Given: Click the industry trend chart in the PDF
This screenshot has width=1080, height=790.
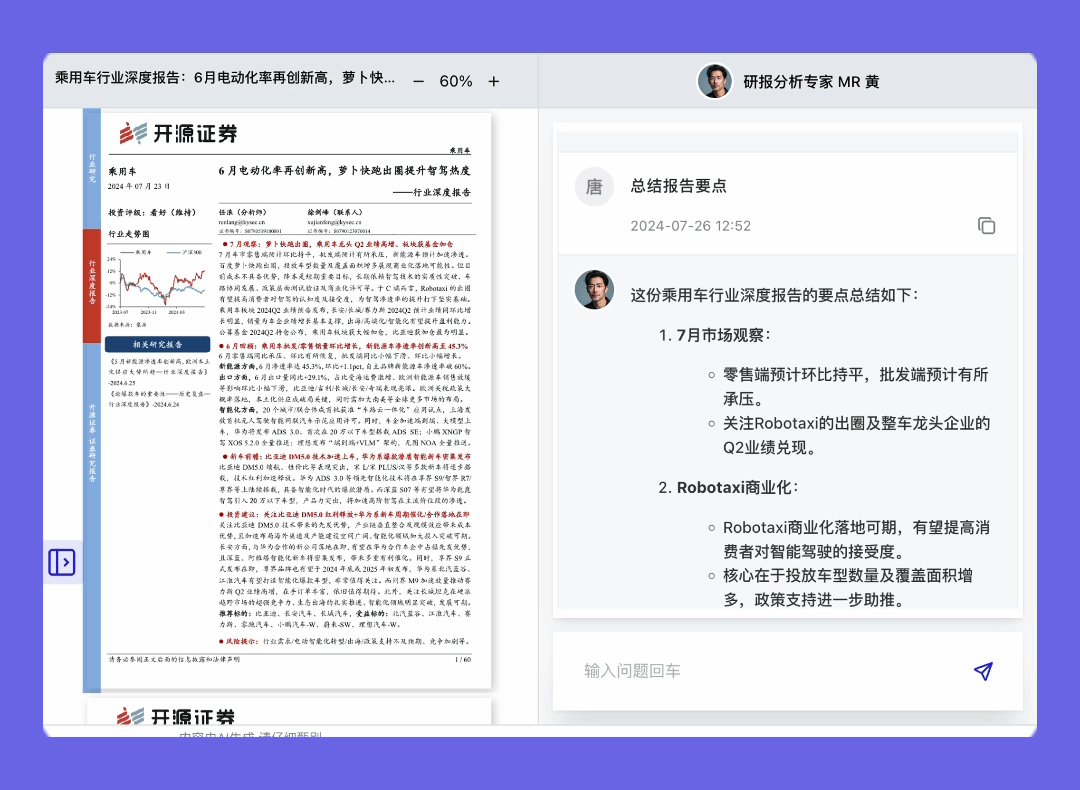Looking at the screenshot, I should pyautogui.click(x=159, y=282).
